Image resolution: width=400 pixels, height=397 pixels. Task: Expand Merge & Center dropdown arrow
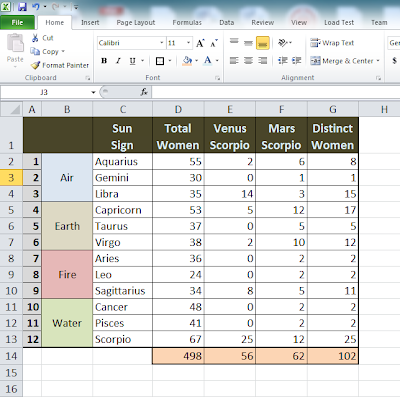coord(378,61)
